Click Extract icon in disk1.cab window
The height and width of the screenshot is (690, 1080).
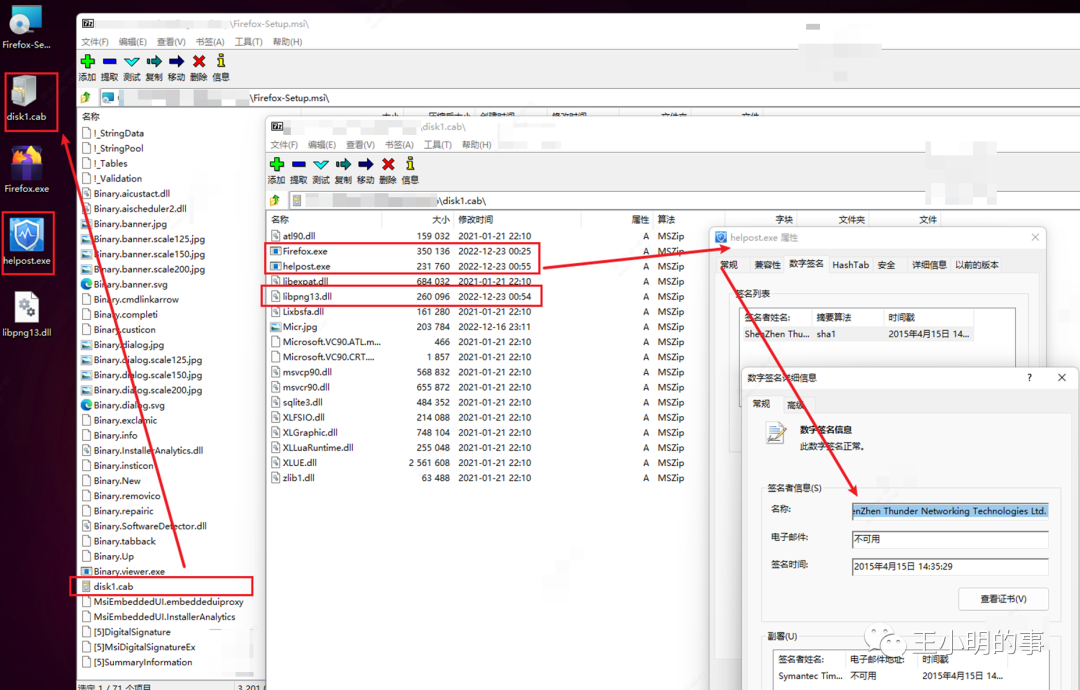point(299,164)
